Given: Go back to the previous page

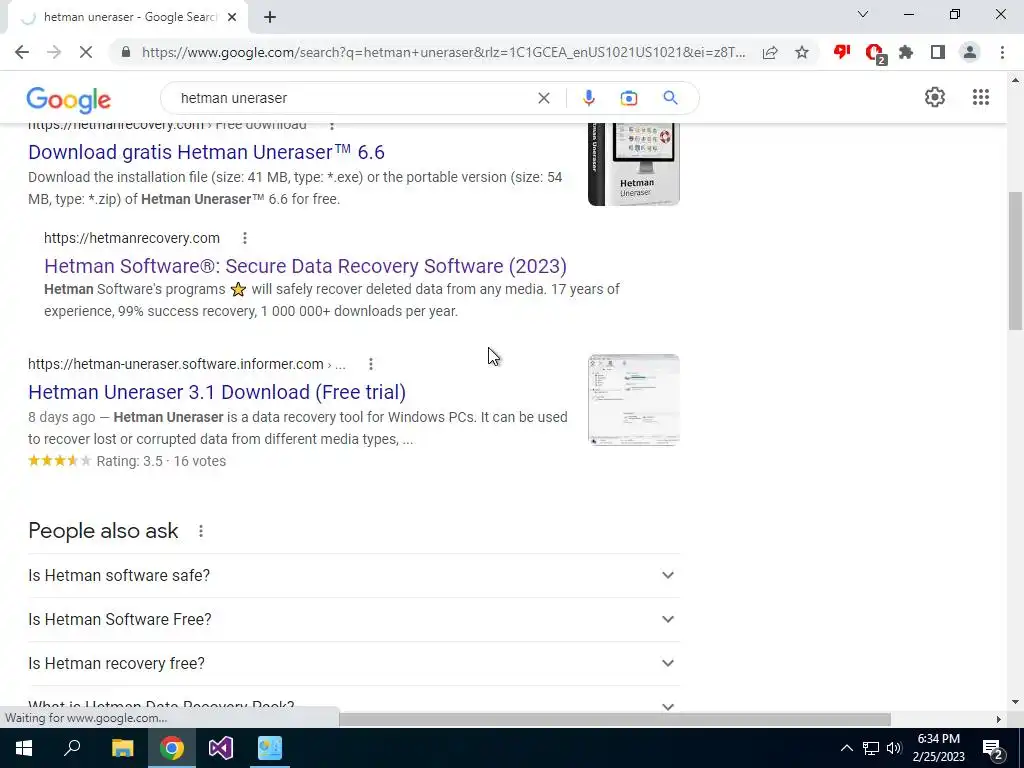Looking at the screenshot, I should [x=22, y=52].
